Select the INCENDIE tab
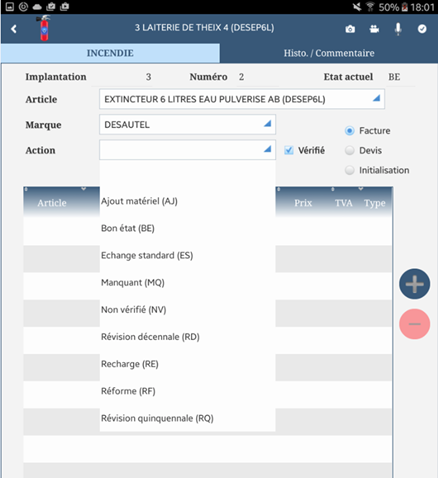 [110, 53]
